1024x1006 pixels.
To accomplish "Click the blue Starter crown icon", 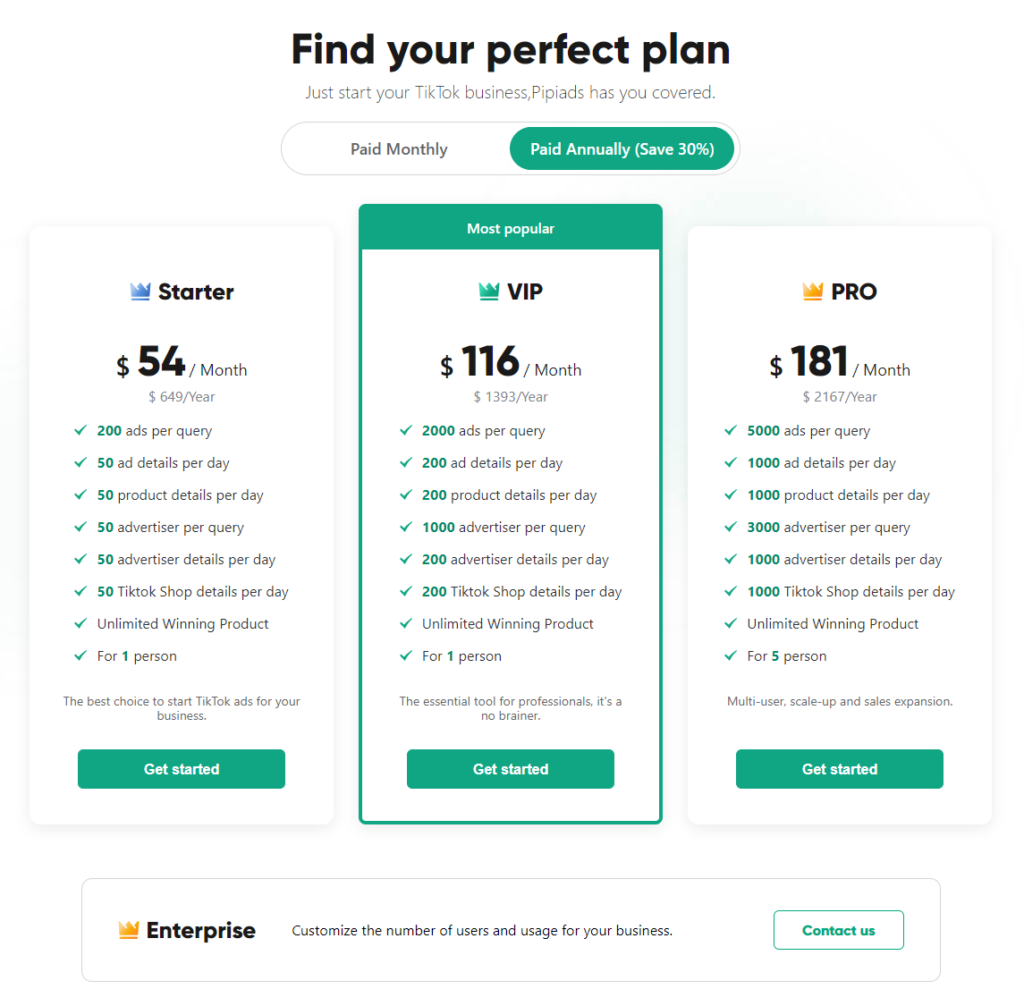I will [140, 291].
